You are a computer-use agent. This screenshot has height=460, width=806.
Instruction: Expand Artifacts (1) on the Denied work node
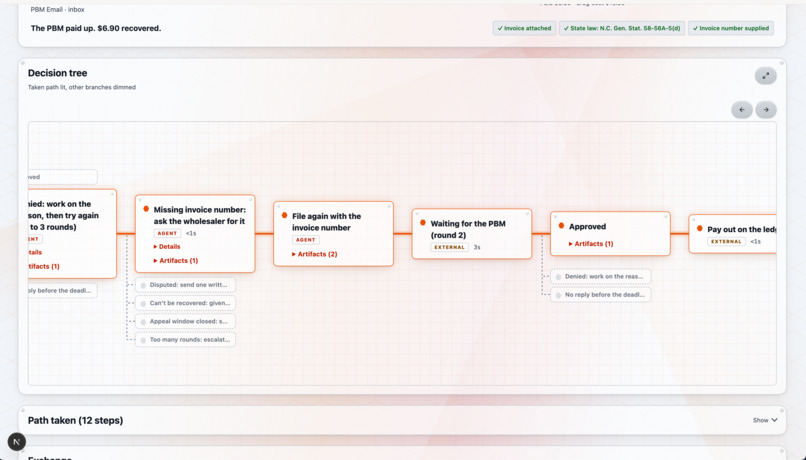click(44, 266)
